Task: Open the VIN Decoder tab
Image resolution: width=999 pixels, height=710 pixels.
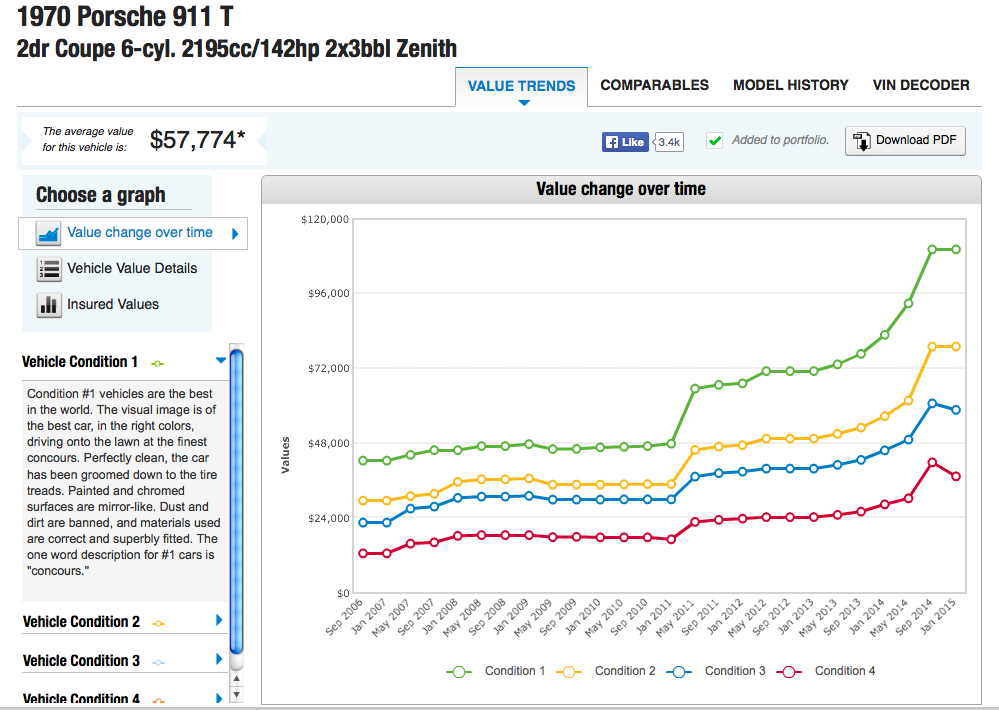Action: pos(920,85)
